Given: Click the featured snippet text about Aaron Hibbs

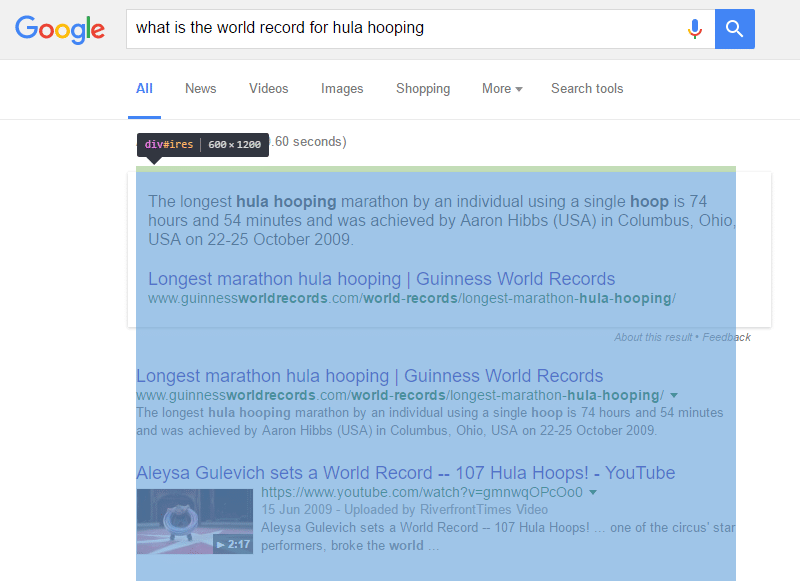Looking at the screenshot, I should pyautogui.click(x=442, y=220).
